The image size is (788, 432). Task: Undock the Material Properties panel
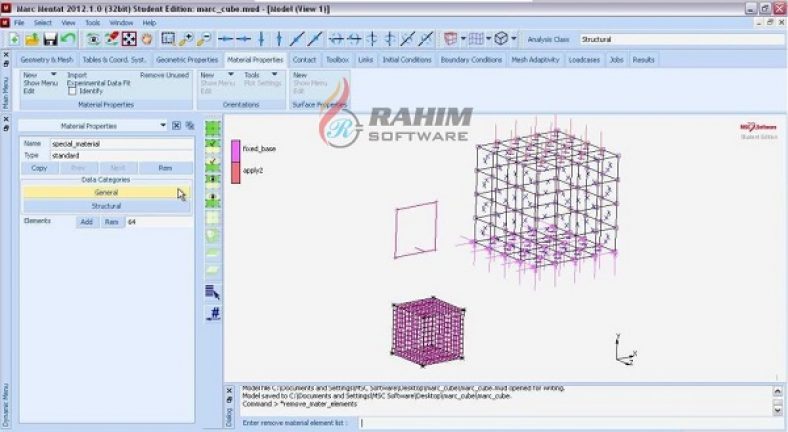tap(190, 126)
